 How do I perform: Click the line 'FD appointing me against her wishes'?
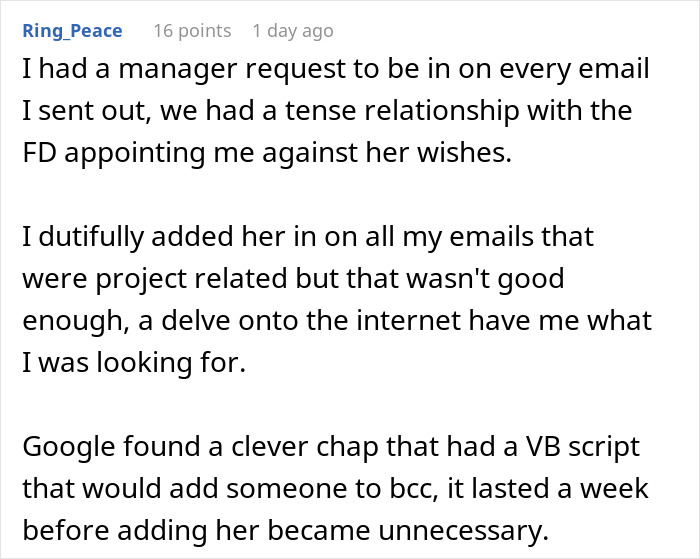pos(267,152)
